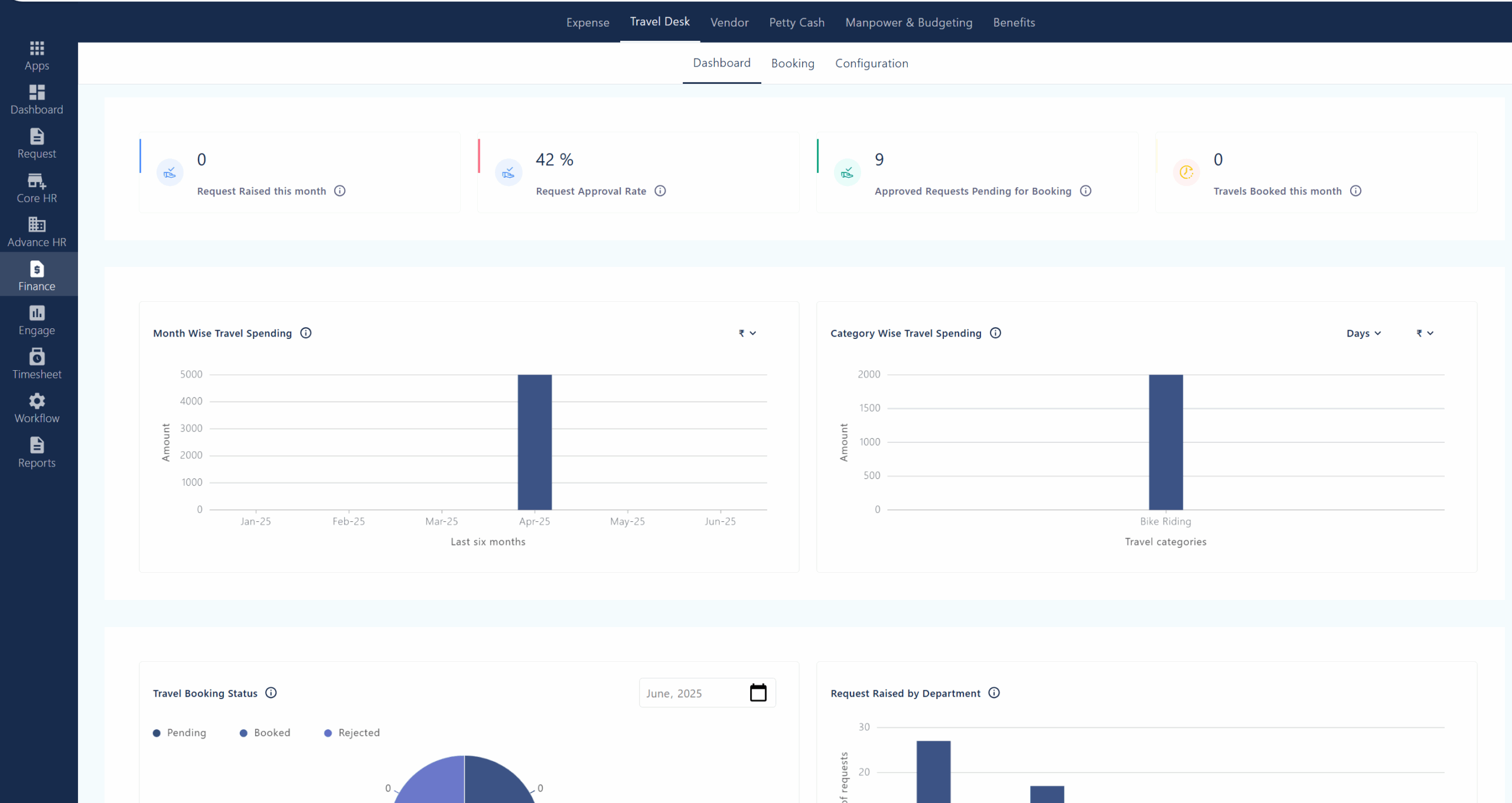Click the "Jun-25" axis label
The height and width of the screenshot is (803, 1512).
click(720, 521)
